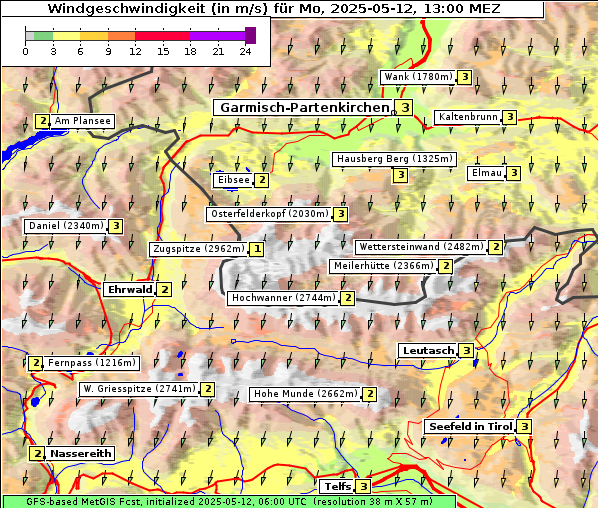Click the purple segment of the wind legend
The height and width of the screenshot is (508, 598).
point(217,36)
